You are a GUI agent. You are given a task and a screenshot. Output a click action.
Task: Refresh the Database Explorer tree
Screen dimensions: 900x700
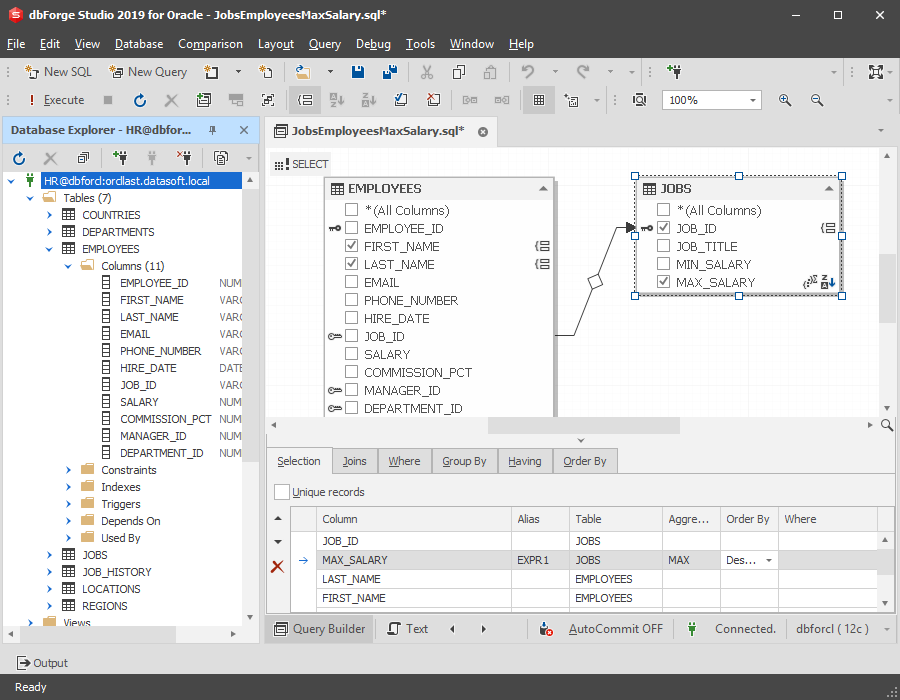(19, 158)
